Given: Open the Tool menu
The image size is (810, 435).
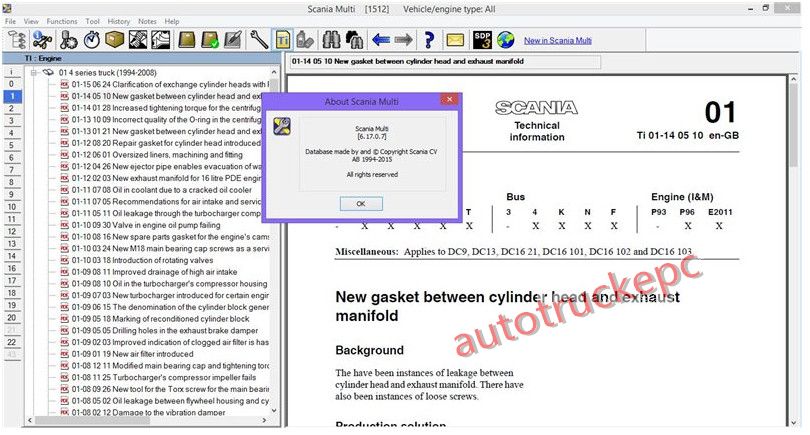Looking at the screenshot, I should click(92, 21).
